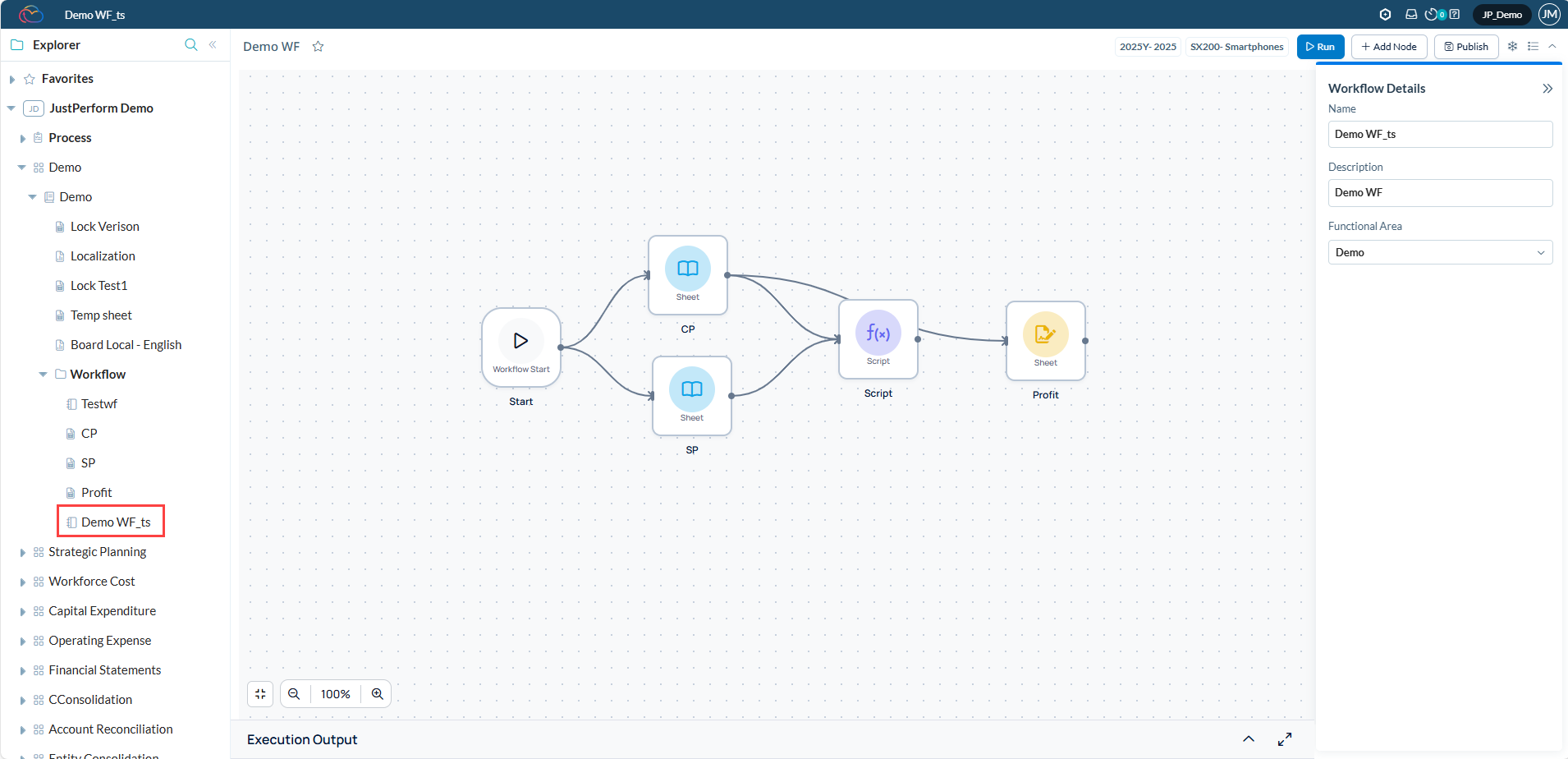Zoom out of the workflow canvas
The width and height of the screenshot is (1568, 759).
pos(294,694)
